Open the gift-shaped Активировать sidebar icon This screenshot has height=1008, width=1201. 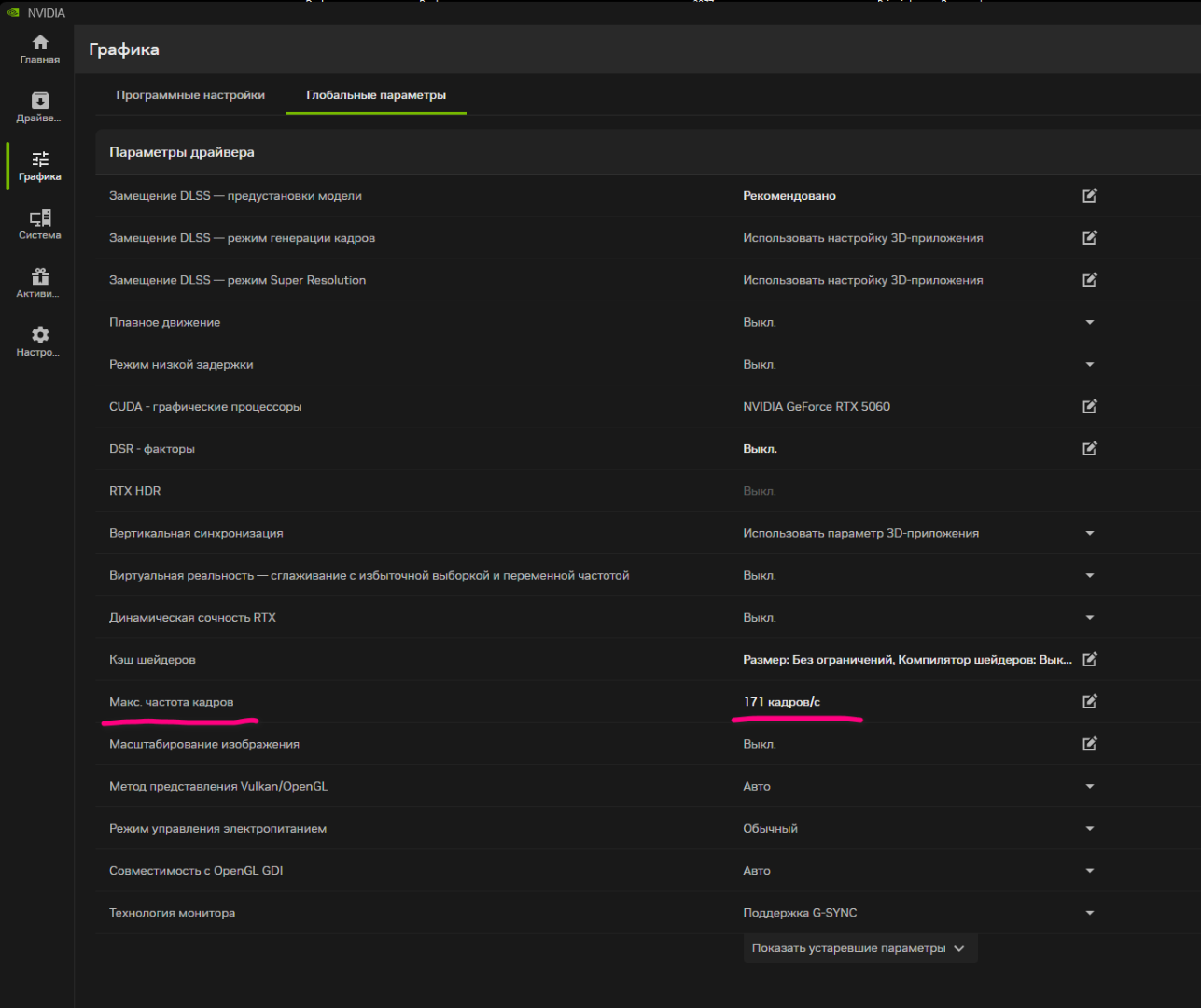pos(39,284)
